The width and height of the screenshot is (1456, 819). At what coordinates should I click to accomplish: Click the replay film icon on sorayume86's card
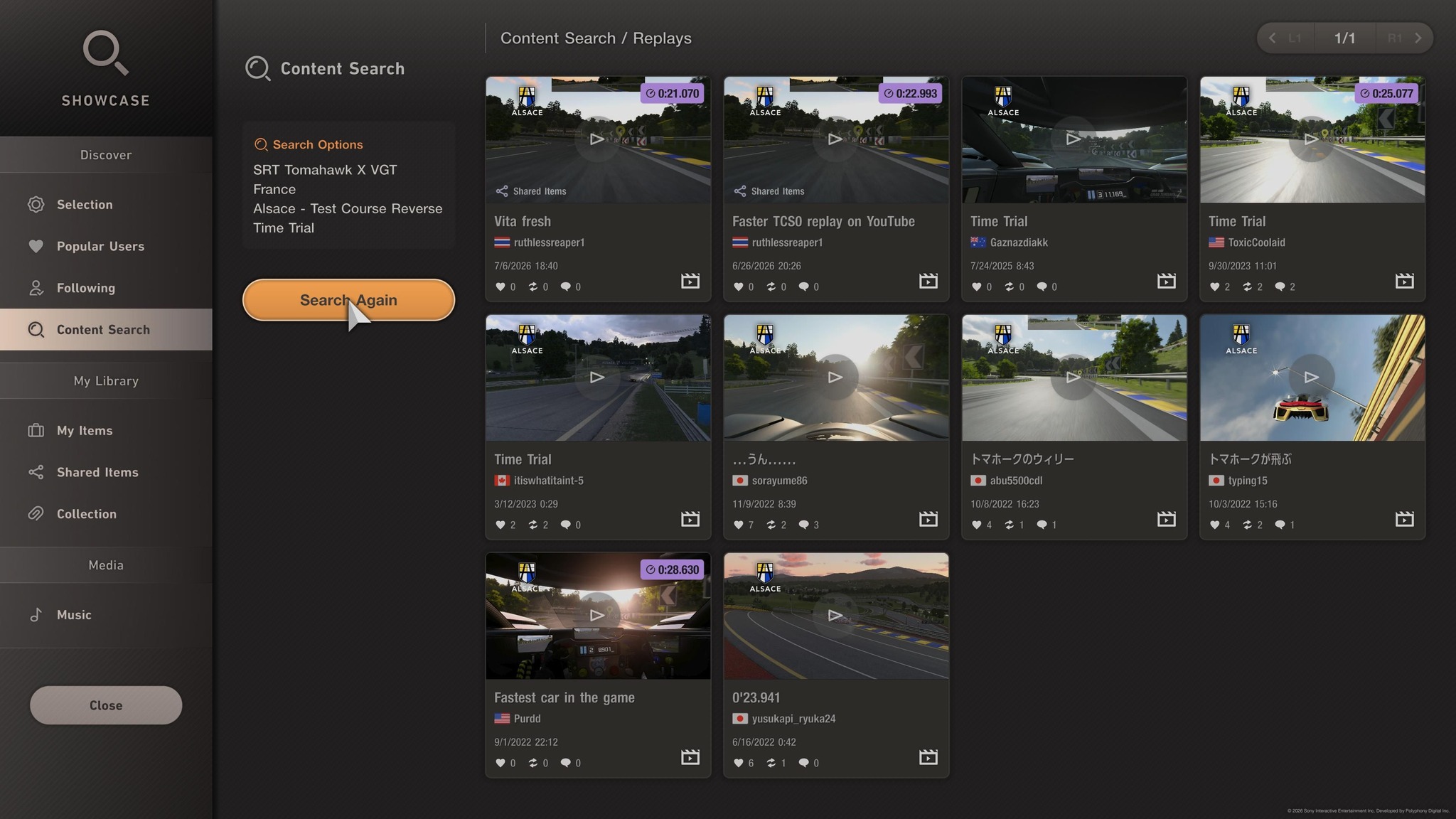(x=928, y=519)
